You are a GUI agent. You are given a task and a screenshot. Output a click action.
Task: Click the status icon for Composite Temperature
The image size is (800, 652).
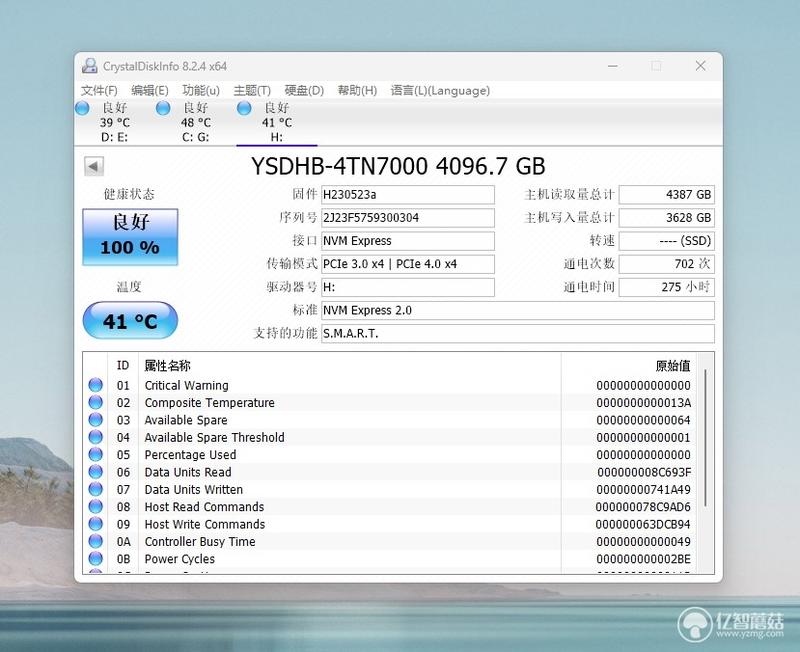pos(95,402)
